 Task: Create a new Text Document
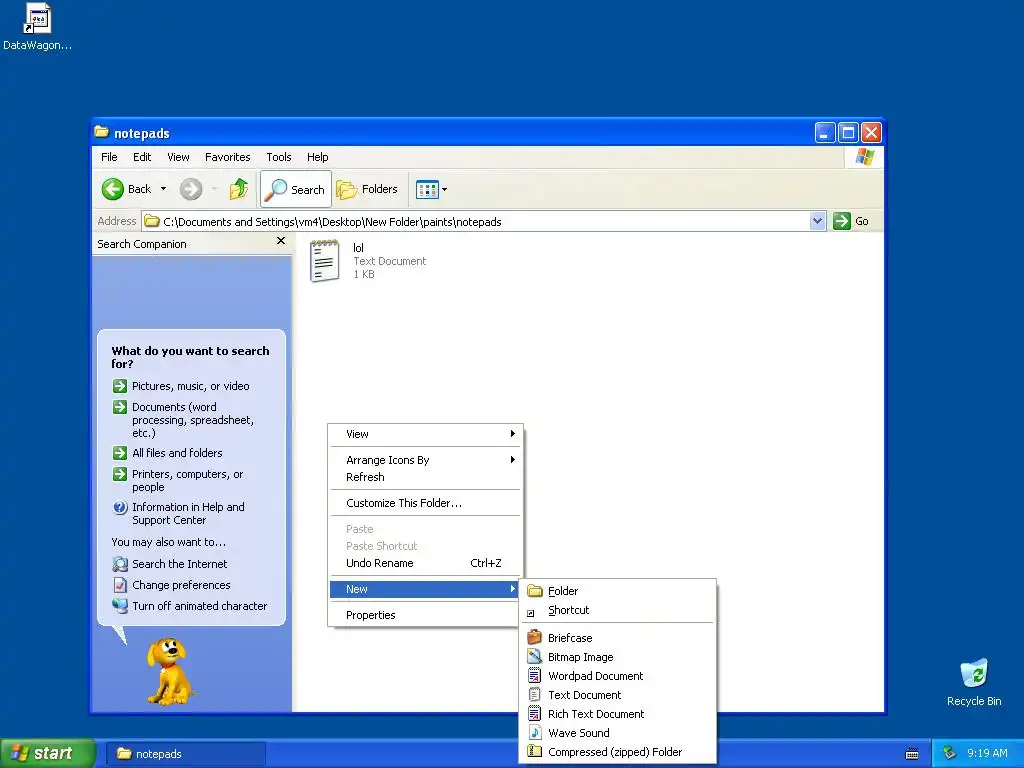tap(618, 695)
